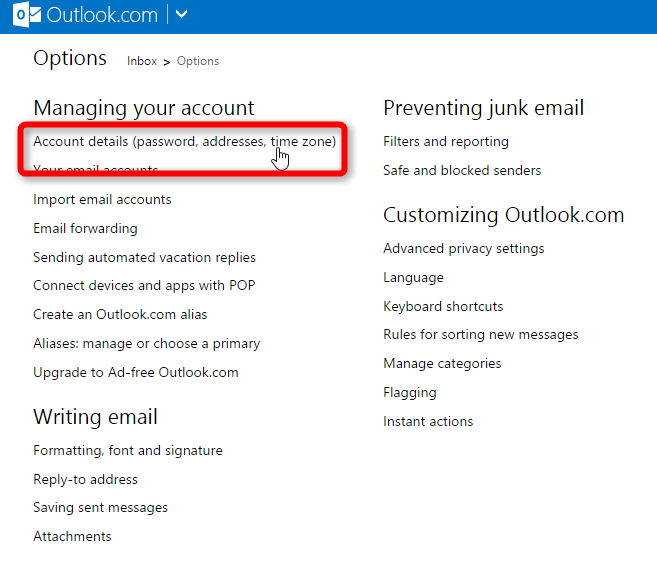Click the Writing email heading
657x566 pixels.
coord(96,417)
